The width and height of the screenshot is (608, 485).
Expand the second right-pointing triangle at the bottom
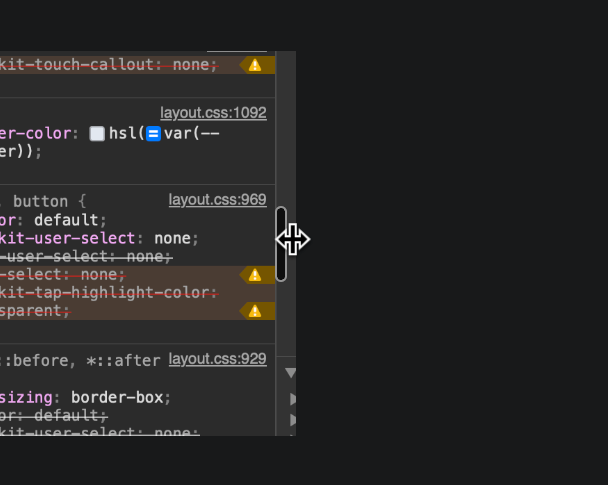(293, 420)
